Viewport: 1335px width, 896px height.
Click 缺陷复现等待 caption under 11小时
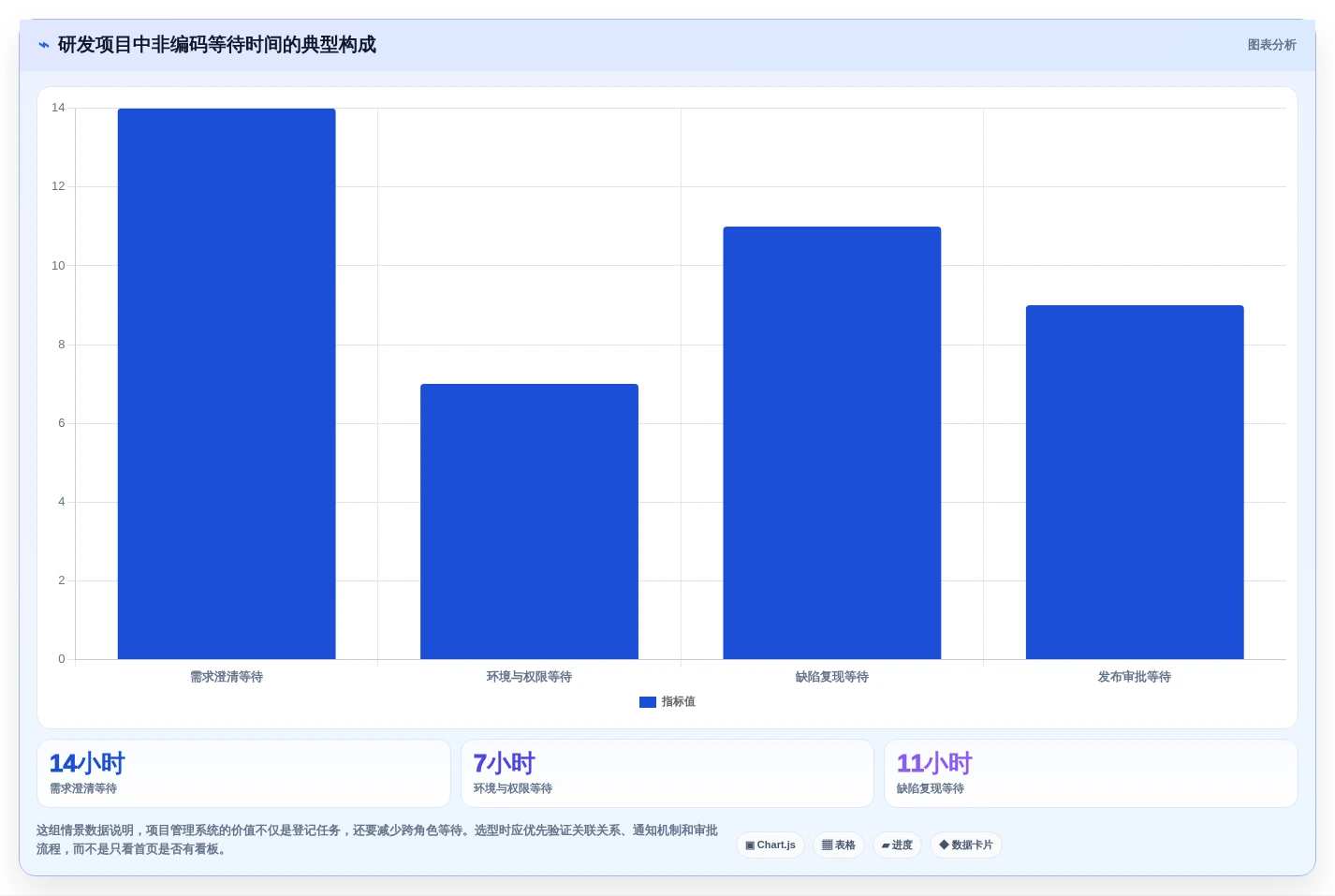(931, 788)
